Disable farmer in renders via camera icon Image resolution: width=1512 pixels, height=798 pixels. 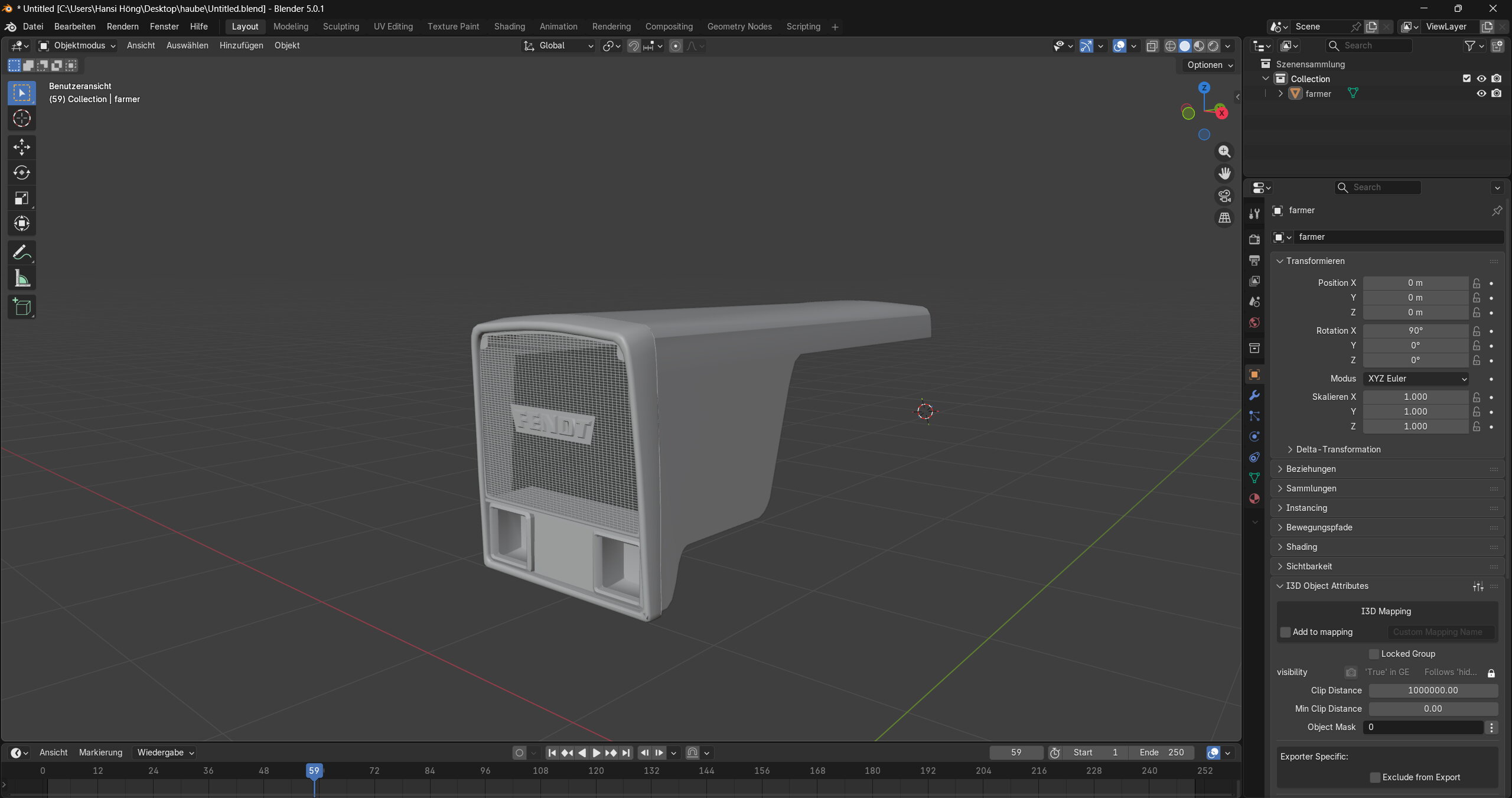(x=1496, y=93)
